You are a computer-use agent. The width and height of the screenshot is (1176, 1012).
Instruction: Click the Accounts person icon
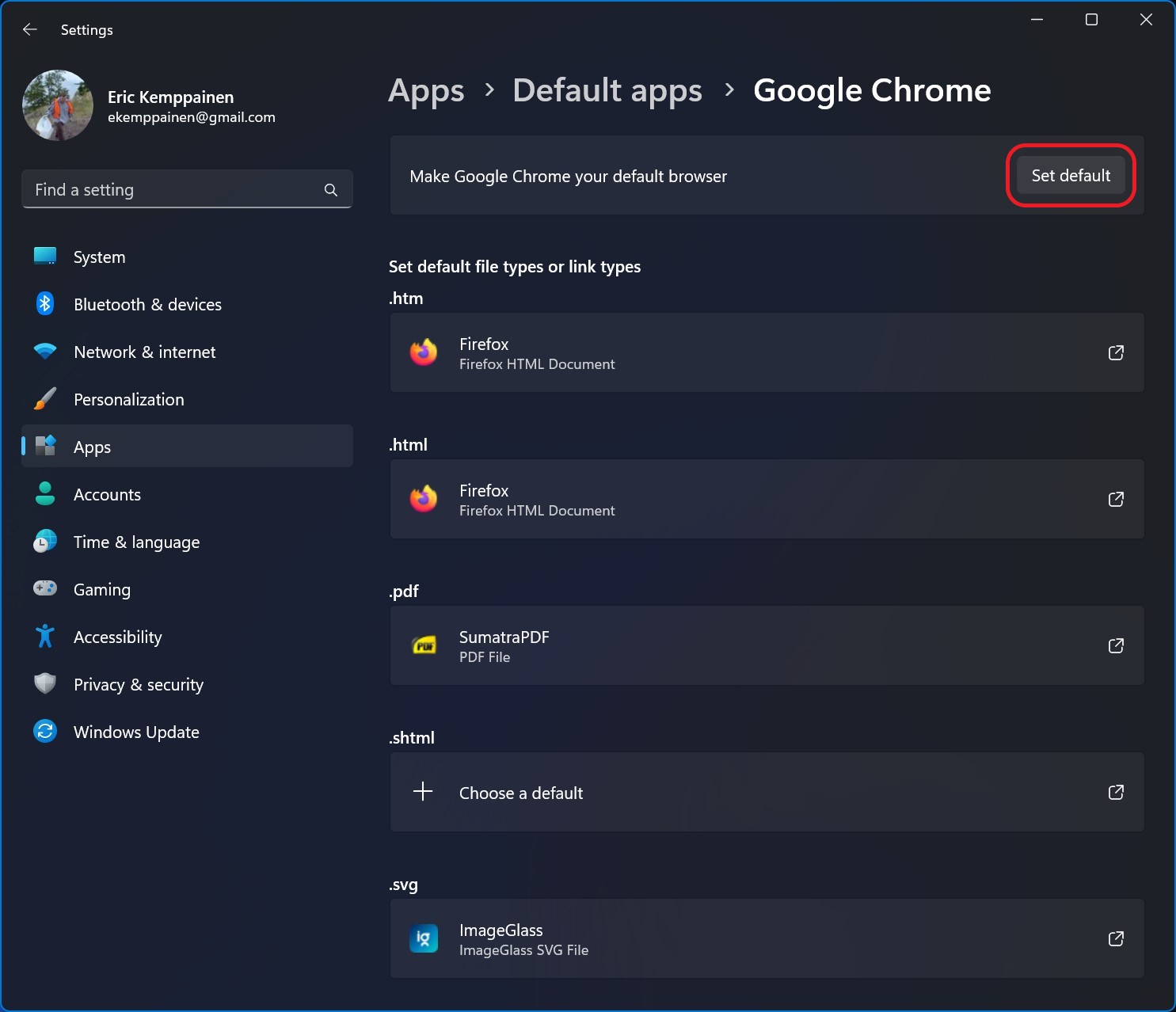(45, 494)
